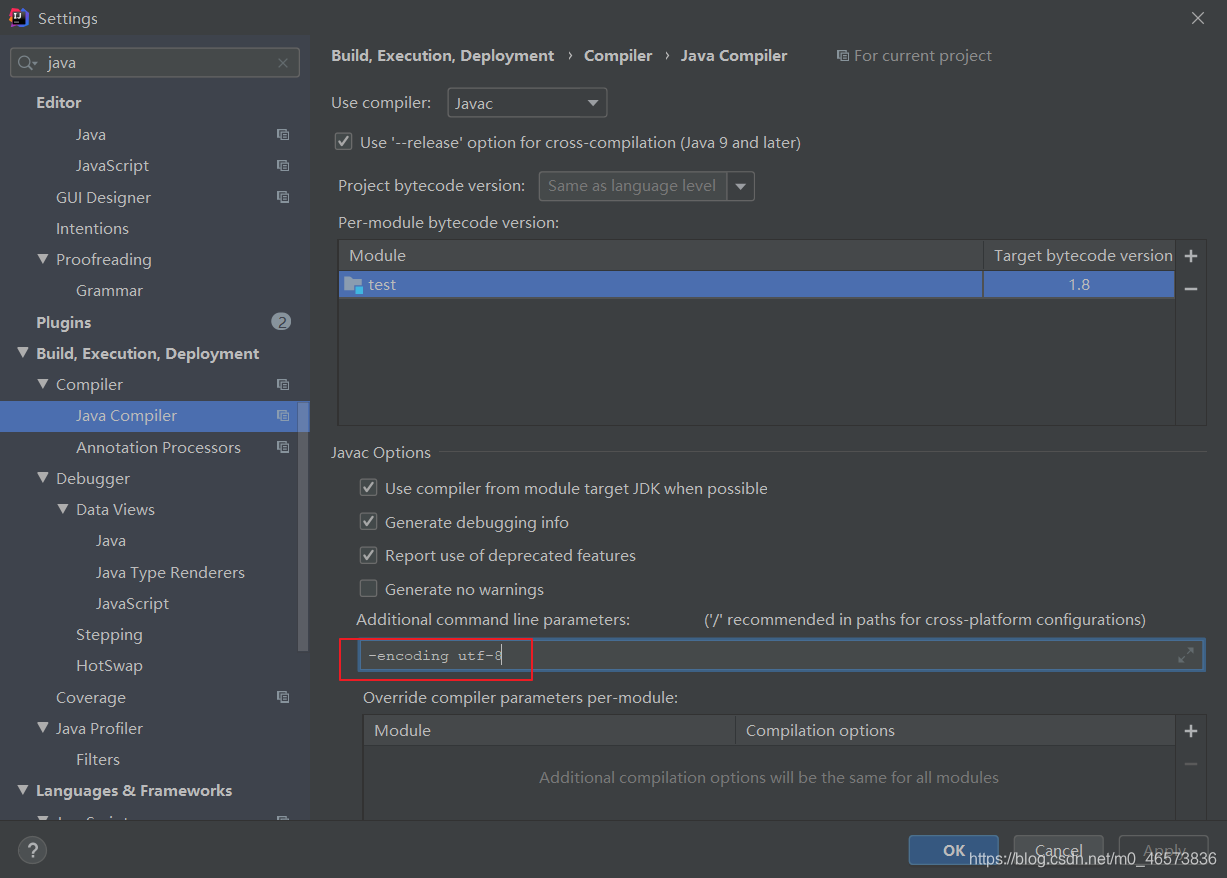Open Filters under Java Profiler
Image resolution: width=1227 pixels, height=878 pixels.
pyautogui.click(x=98, y=759)
